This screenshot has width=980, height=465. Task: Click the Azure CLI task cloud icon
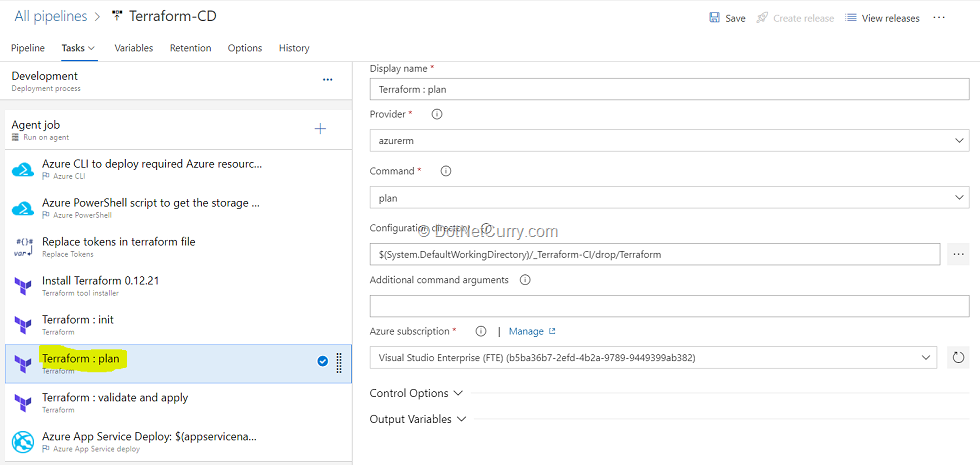[x=22, y=169]
